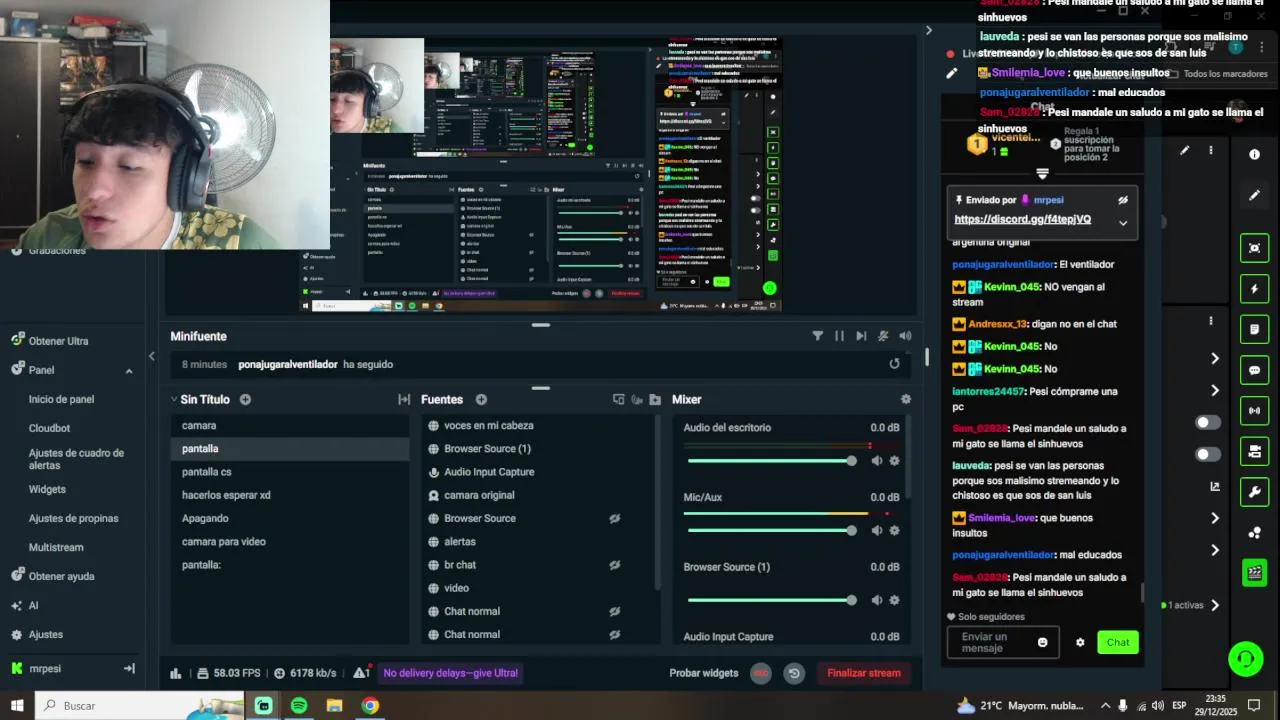
Task: Click Probar widgets
Action: [704, 673]
